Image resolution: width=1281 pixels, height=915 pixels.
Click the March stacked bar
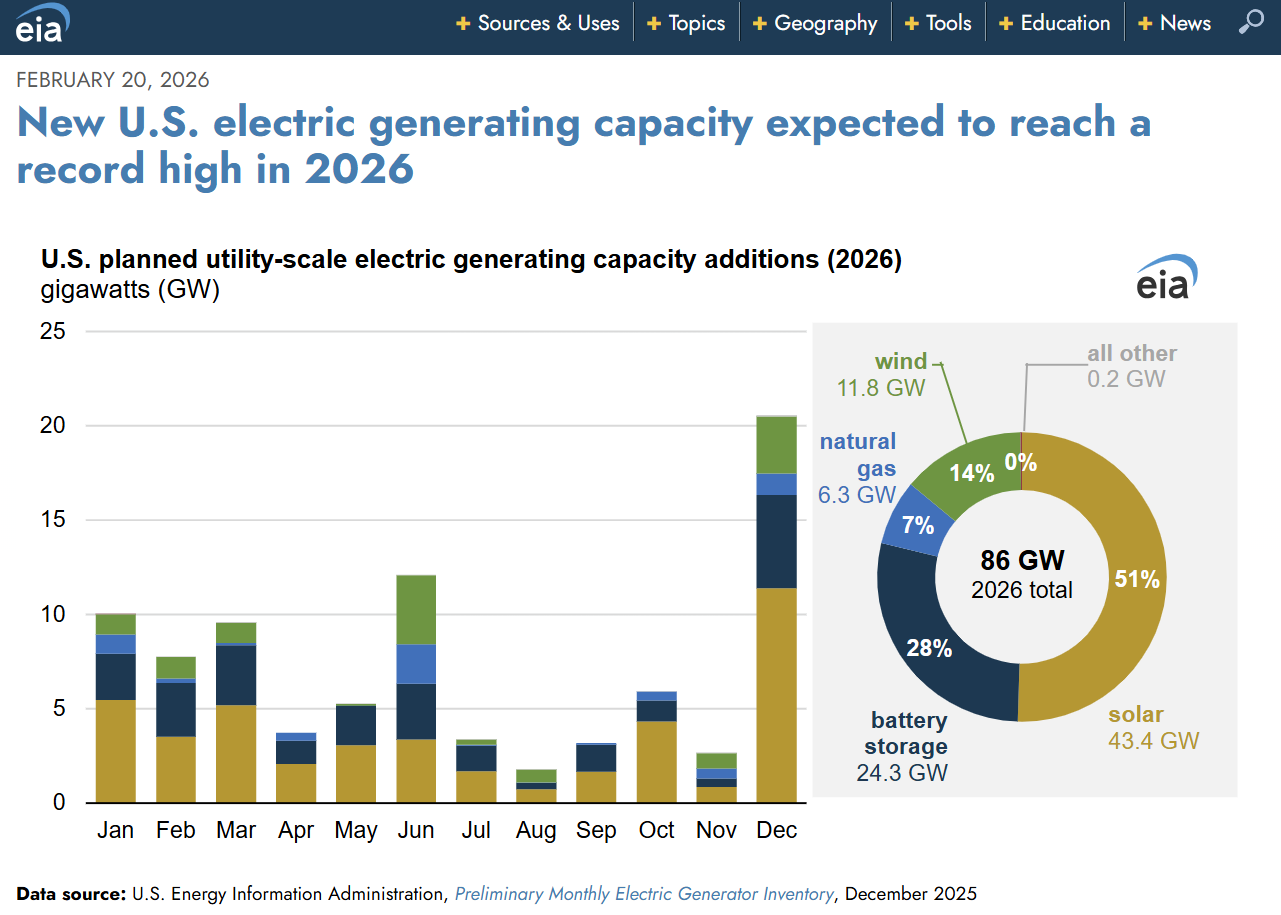[x=236, y=712]
